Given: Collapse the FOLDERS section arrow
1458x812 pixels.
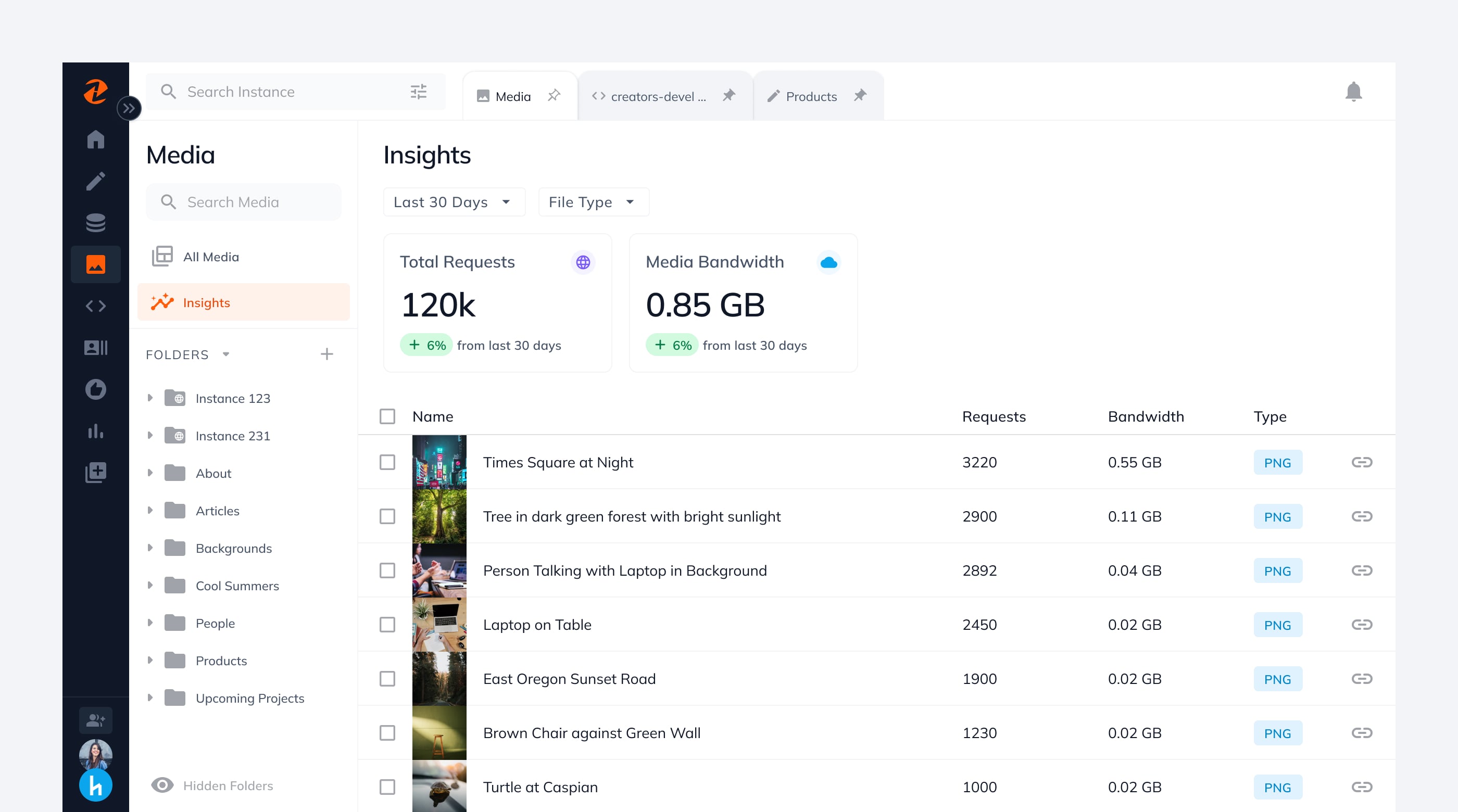Looking at the screenshot, I should 226,354.
